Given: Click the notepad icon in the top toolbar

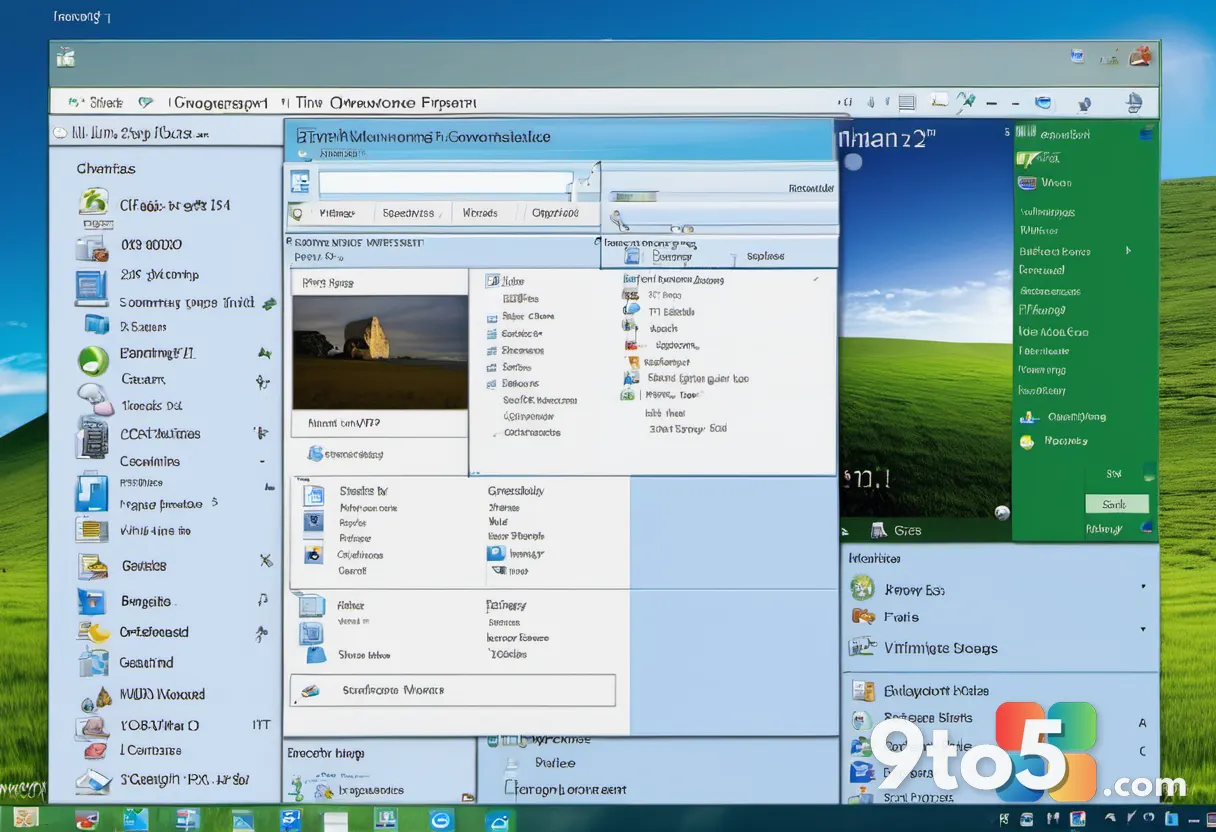Looking at the screenshot, I should [939, 101].
